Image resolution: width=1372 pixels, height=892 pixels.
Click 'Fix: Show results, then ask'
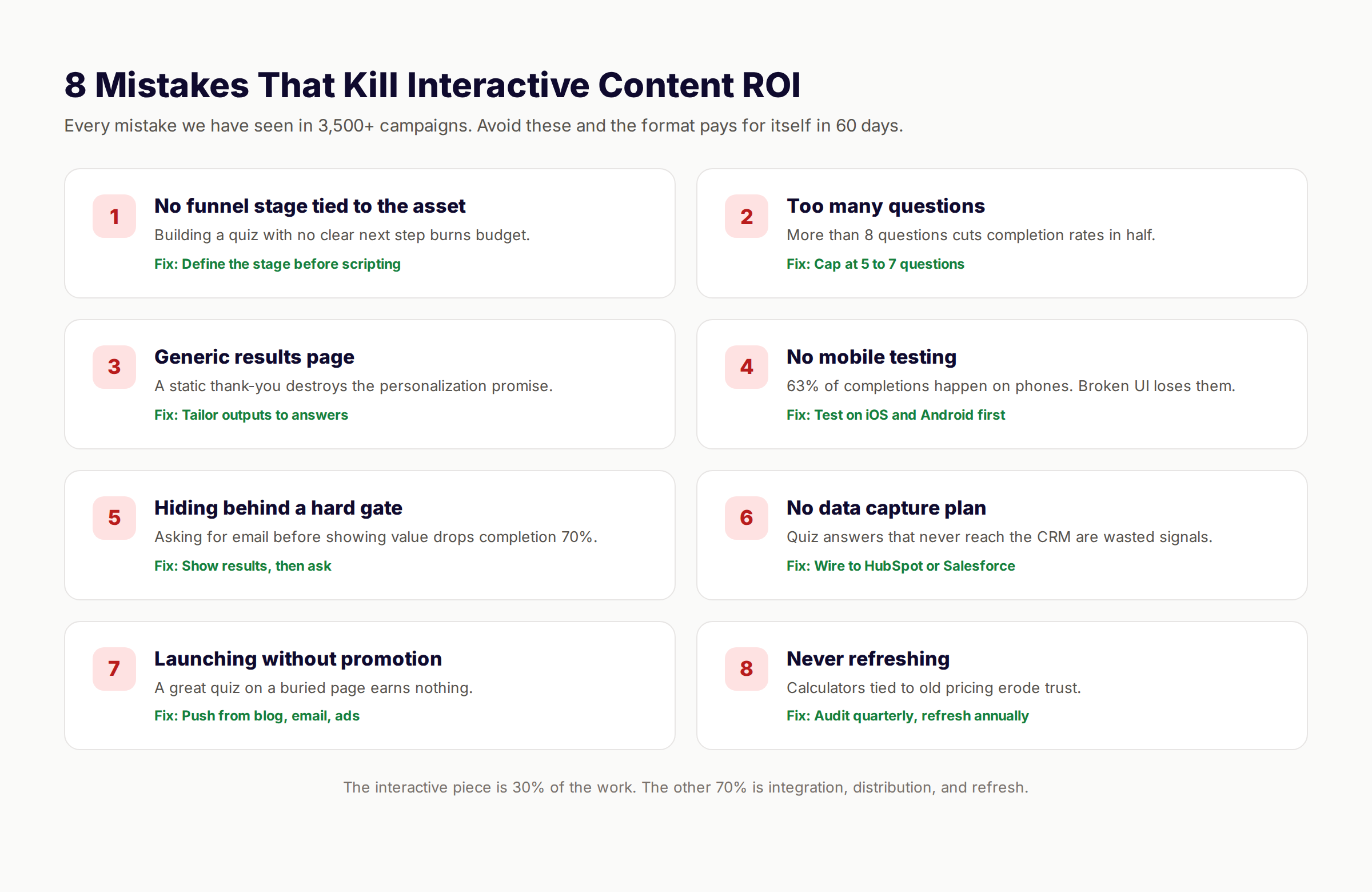click(x=243, y=566)
